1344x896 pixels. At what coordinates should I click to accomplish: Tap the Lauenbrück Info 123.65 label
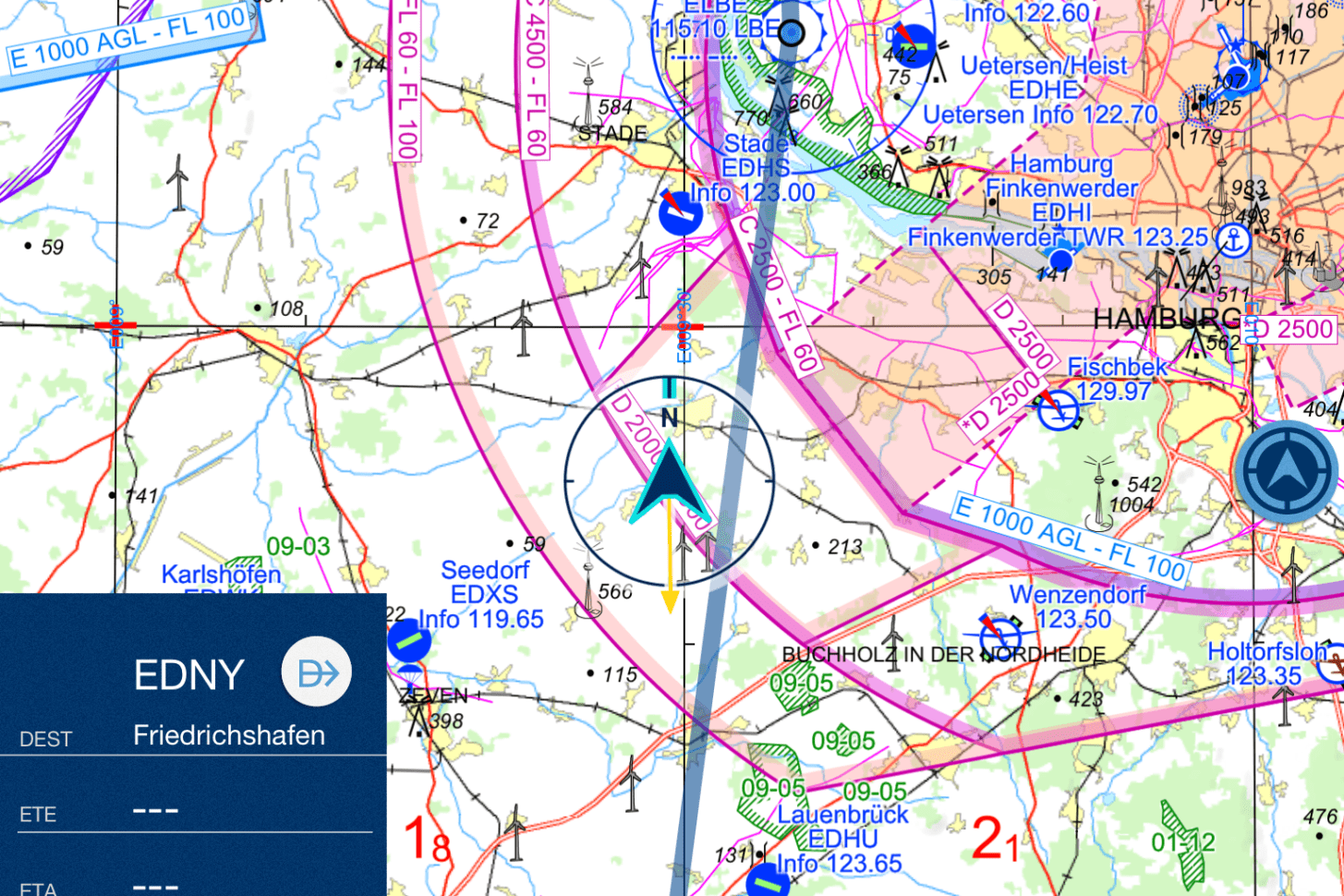[x=839, y=864]
